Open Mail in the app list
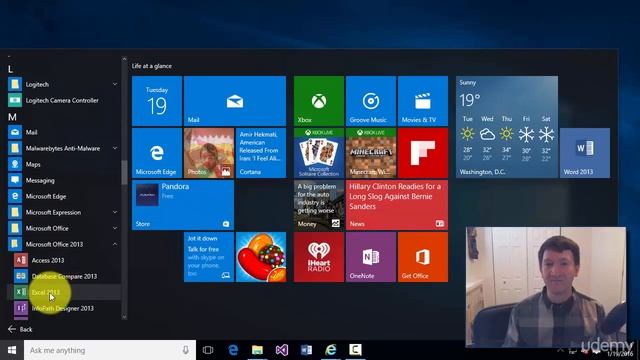640x360 pixels. coord(64,132)
